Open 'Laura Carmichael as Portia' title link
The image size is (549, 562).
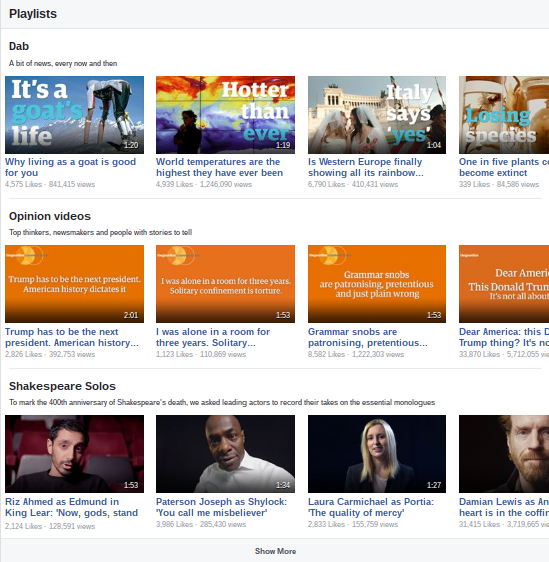pos(371,507)
